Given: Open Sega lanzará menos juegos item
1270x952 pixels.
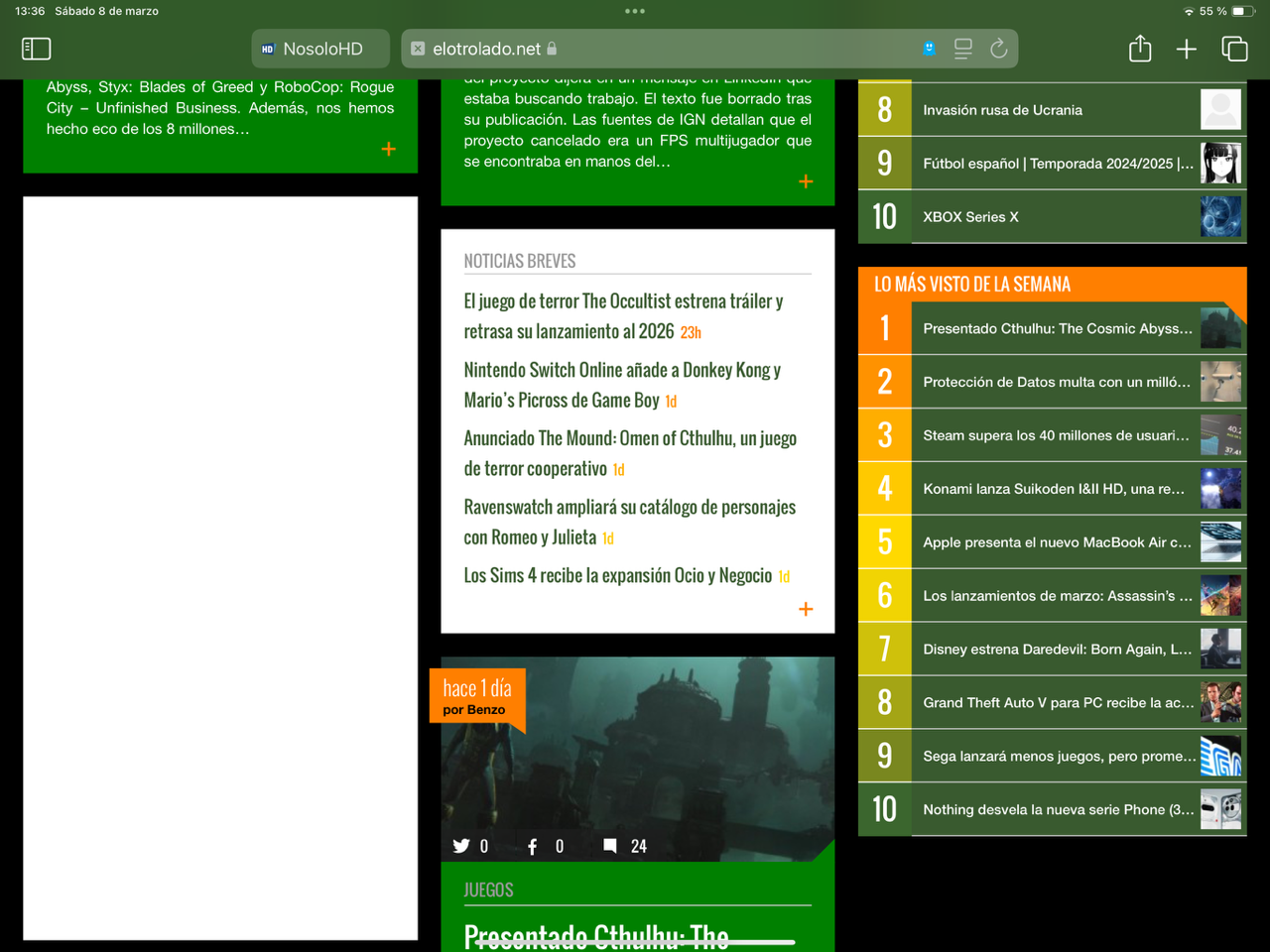Looking at the screenshot, I should pos(1060,757).
